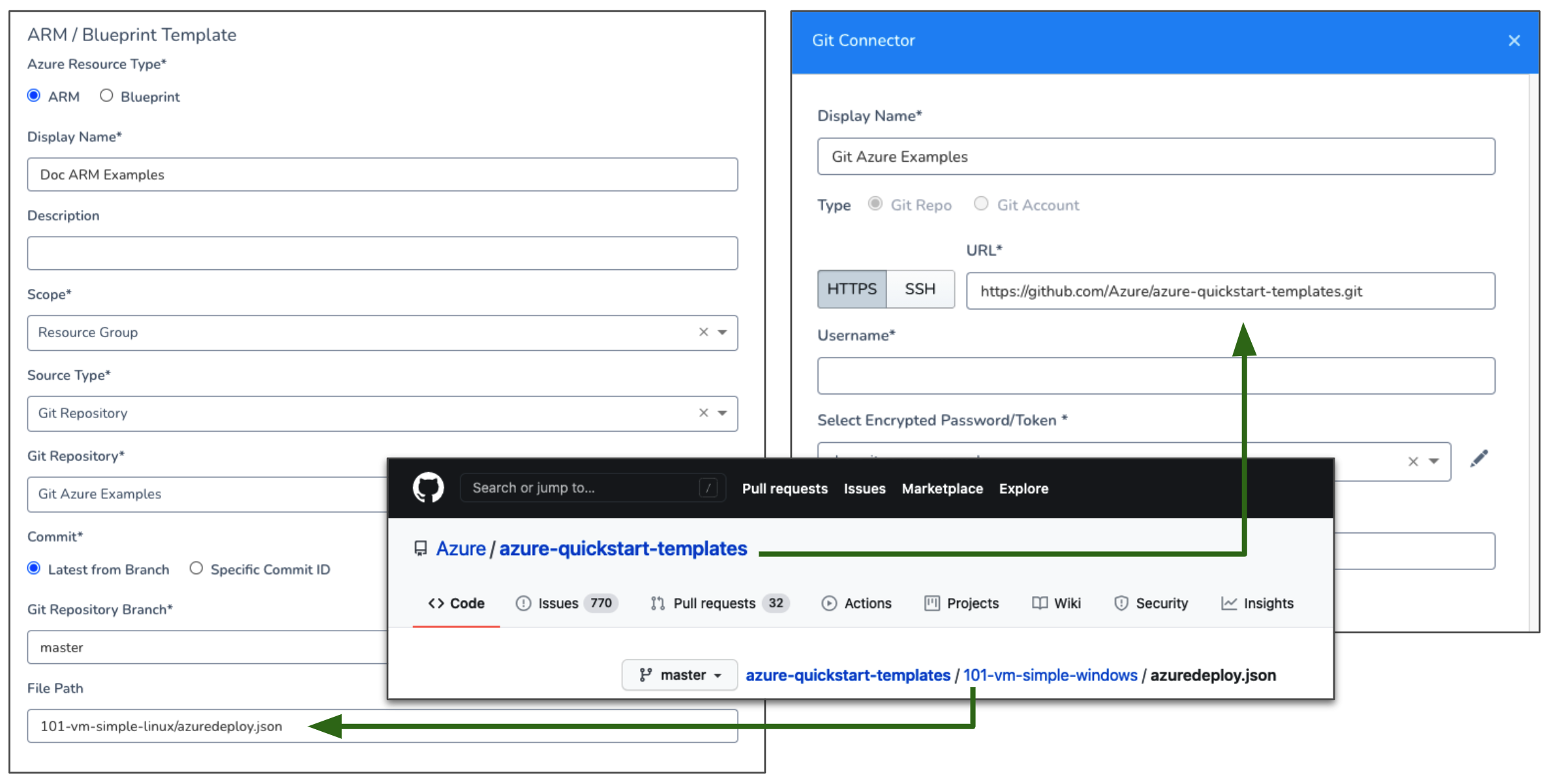Click Marketplace in GitHub top navigation
The width and height of the screenshot is (1546, 784).
click(942, 489)
